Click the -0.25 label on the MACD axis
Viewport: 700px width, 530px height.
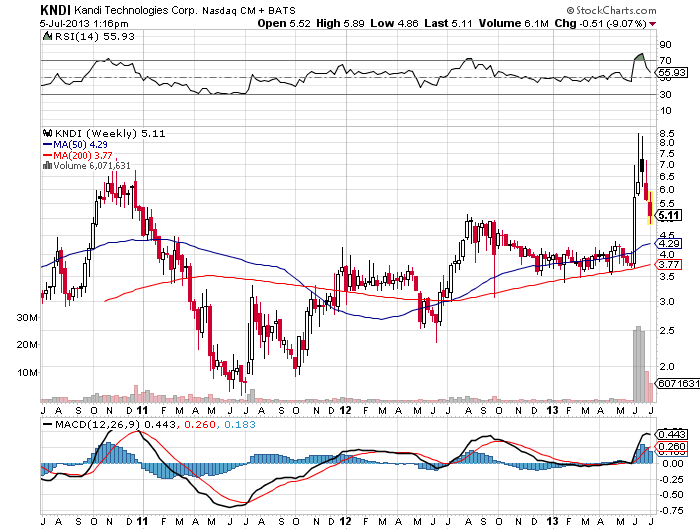point(671,480)
